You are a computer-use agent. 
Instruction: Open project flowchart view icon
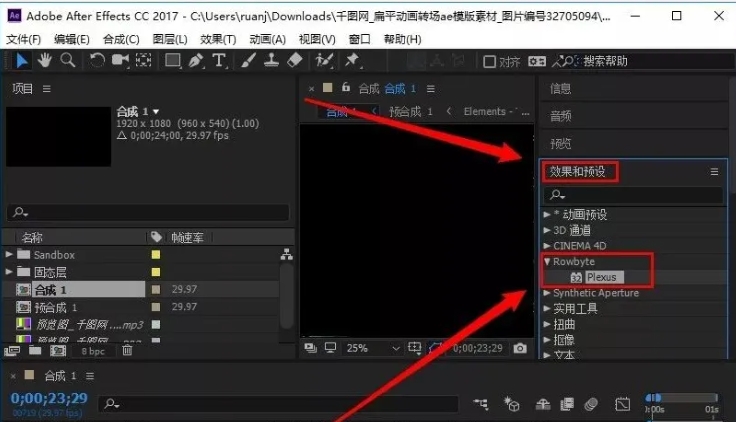pyautogui.click(x=286, y=254)
